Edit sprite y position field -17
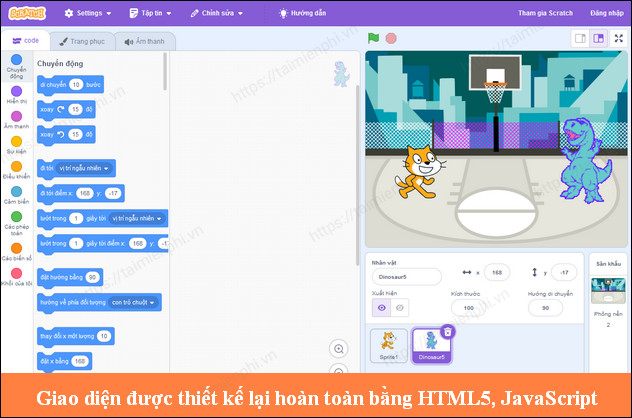This screenshot has height=418, width=632. (x=564, y=273)
